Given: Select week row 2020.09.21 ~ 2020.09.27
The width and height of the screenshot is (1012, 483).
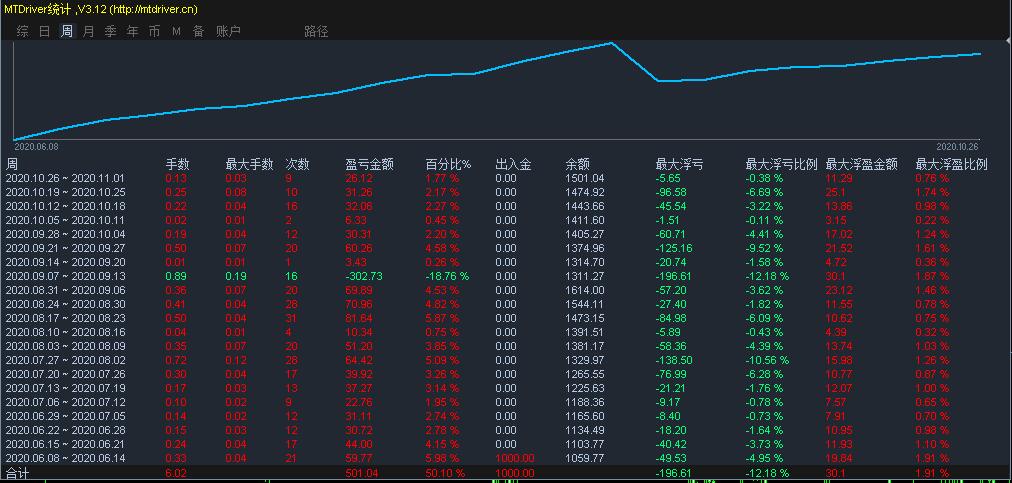Looking at the screenshot, I should (x=506, y=249).
